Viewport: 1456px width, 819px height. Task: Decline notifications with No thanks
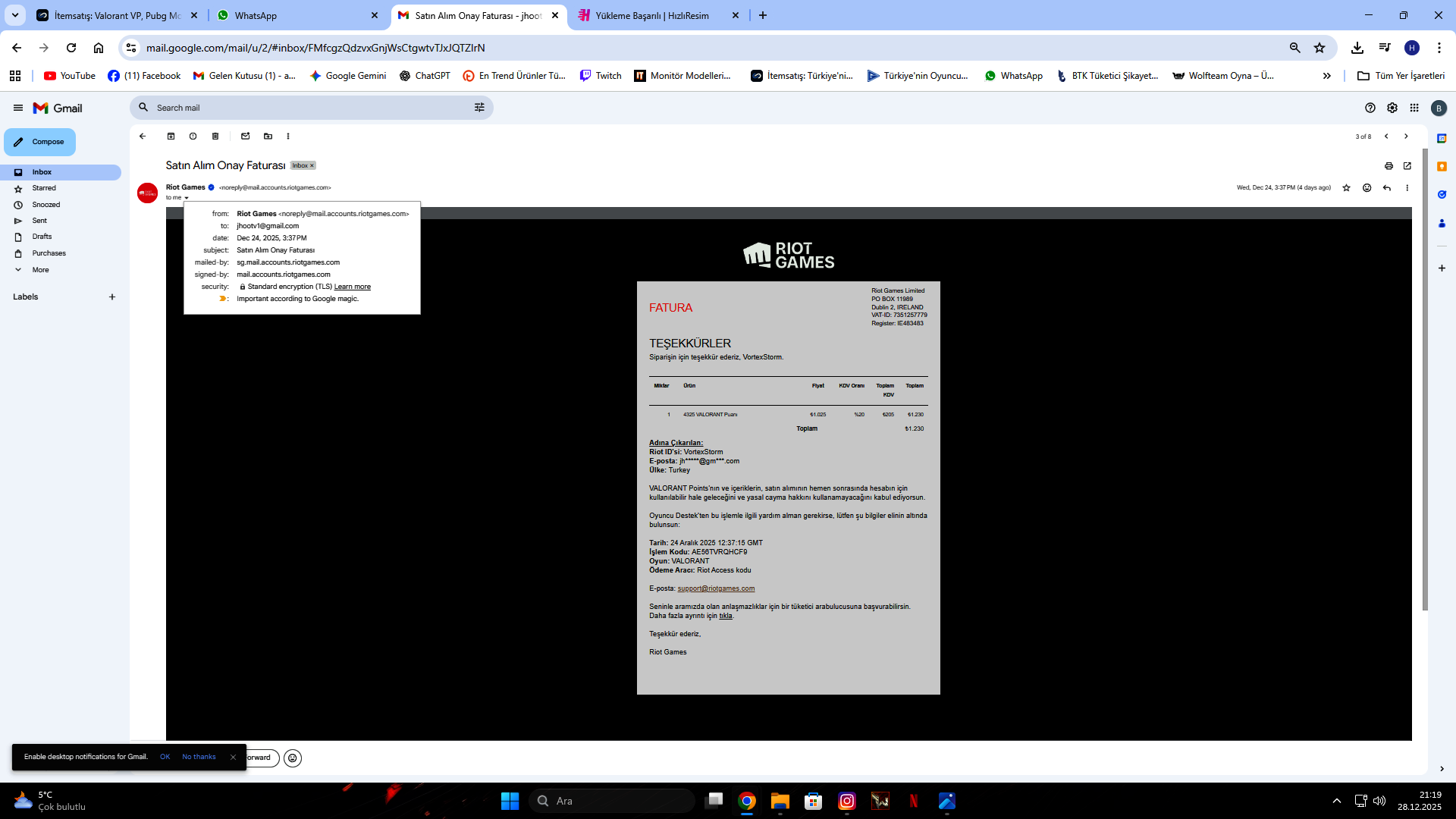tap(199, 757)
